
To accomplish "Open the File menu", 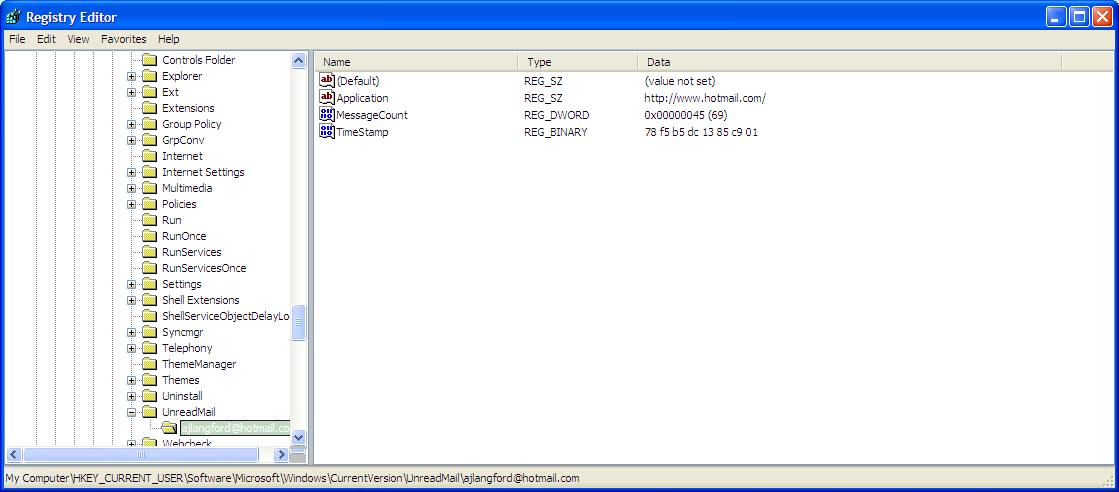I will coord(16,39).
